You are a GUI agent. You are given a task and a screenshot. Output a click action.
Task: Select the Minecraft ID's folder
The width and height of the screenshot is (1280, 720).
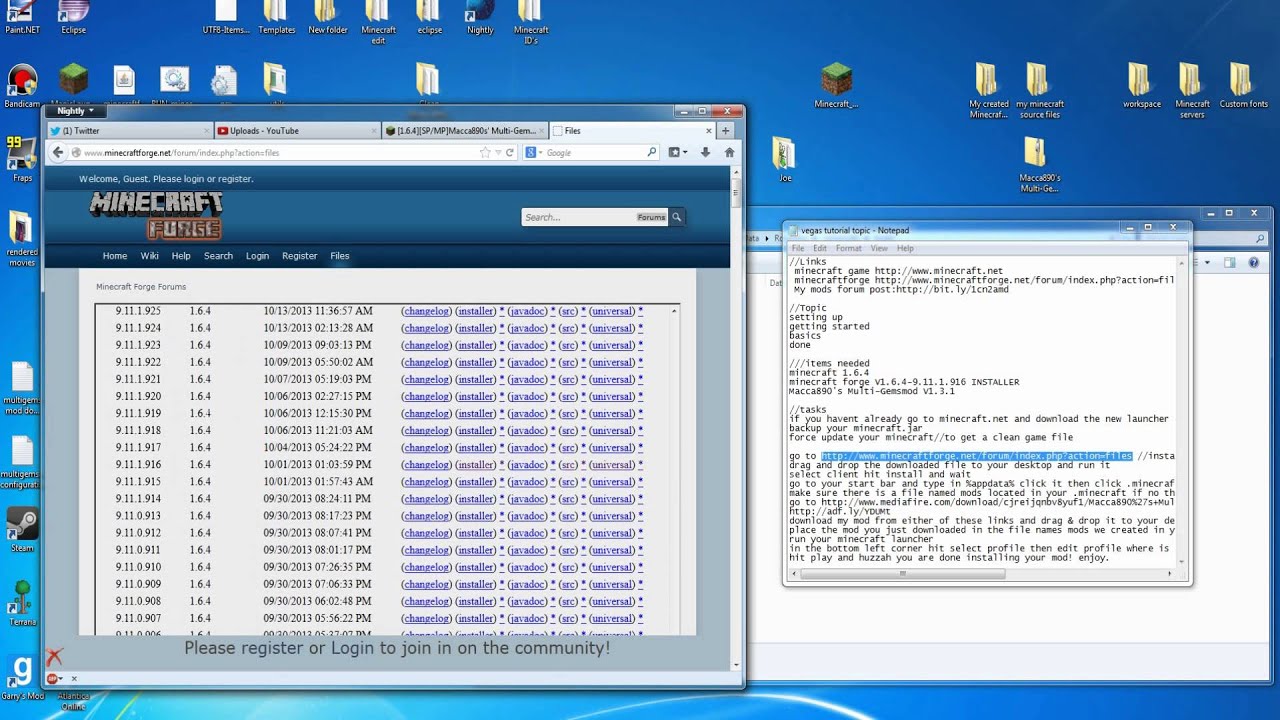coord(531,22)
